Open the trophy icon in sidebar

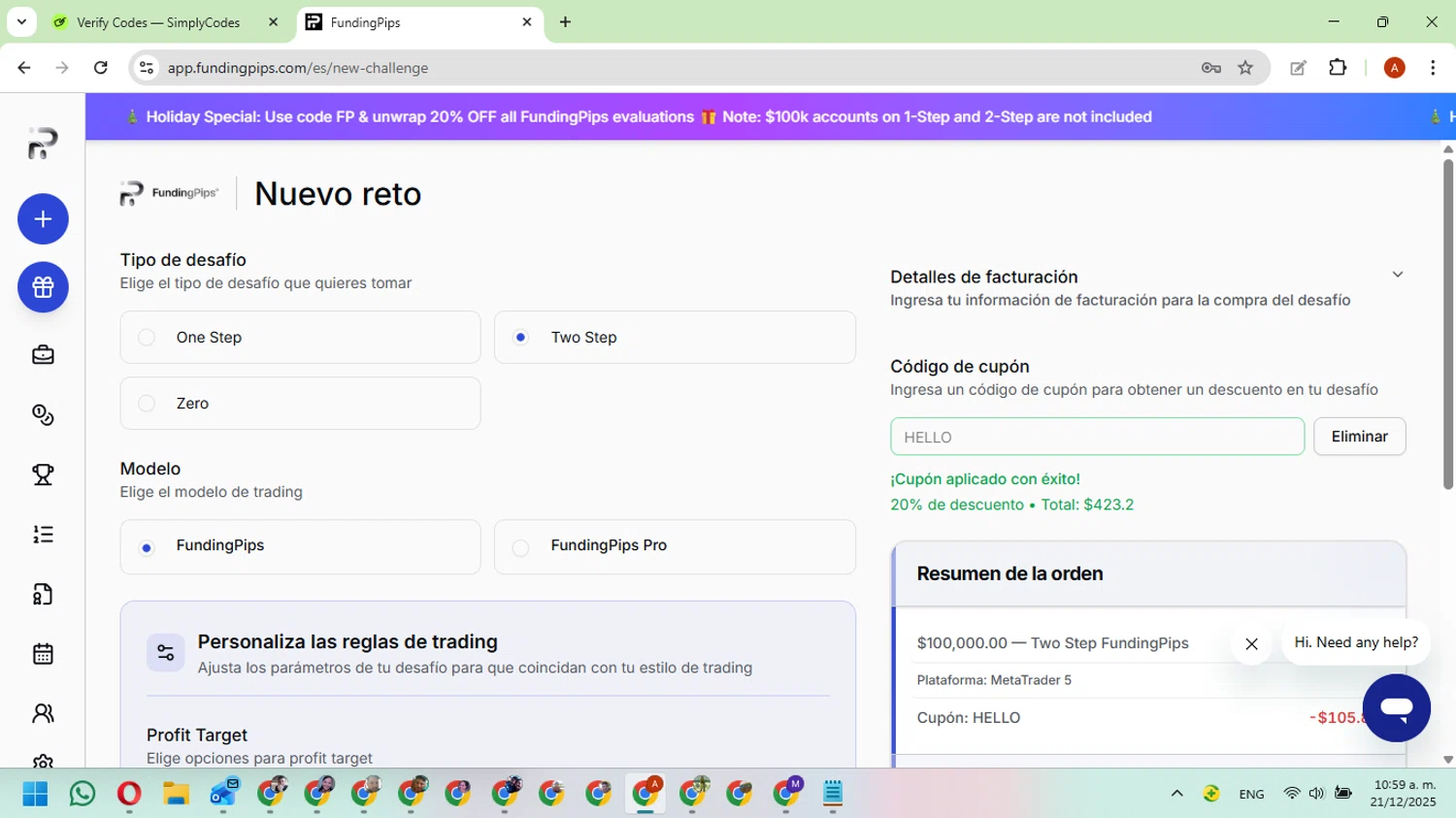(43, 474)
